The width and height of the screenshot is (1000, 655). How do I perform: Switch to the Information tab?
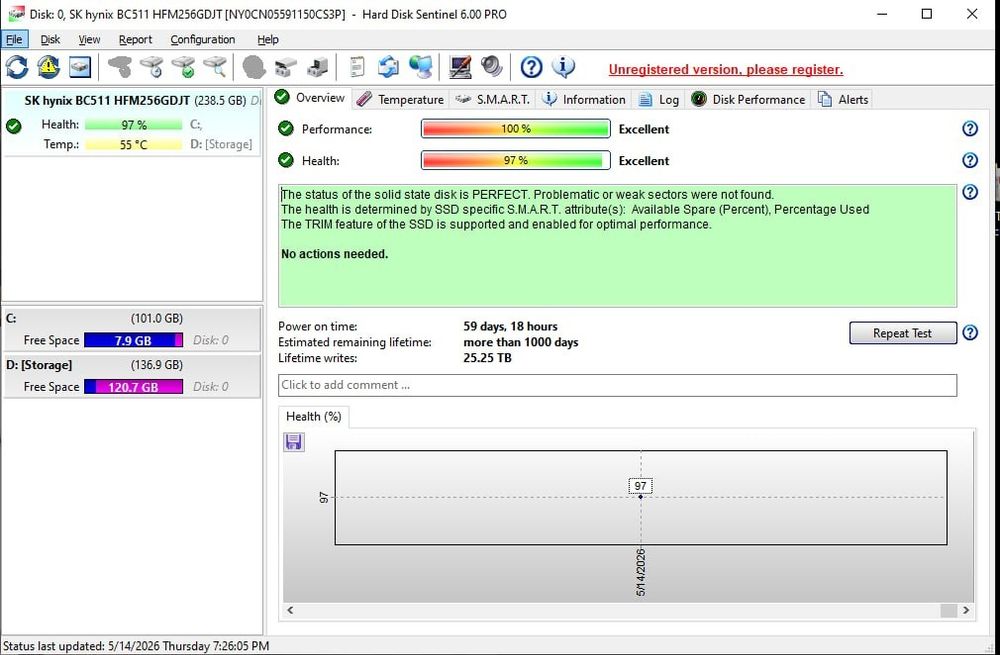[584, 99]
